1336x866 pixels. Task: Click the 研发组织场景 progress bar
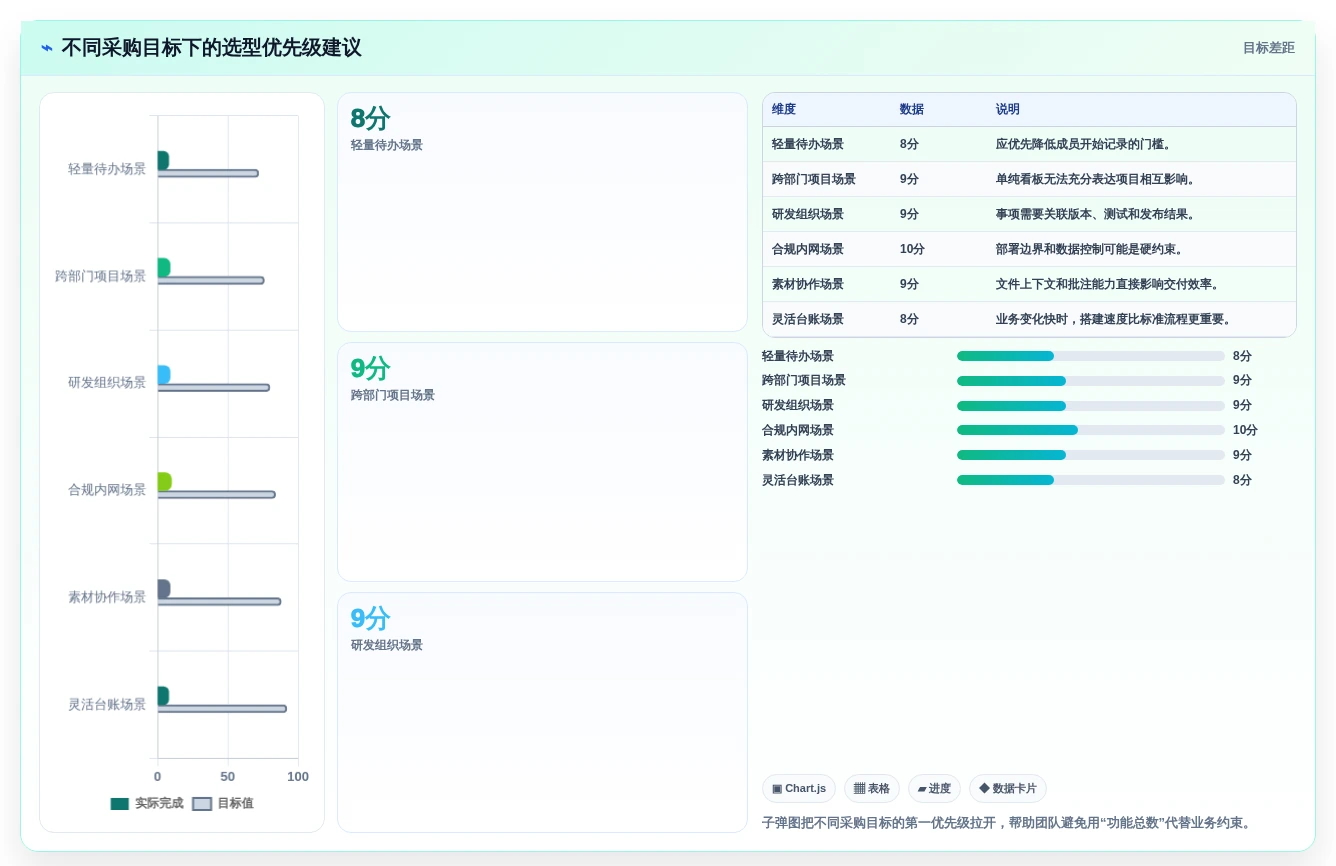pos(1091,406)
